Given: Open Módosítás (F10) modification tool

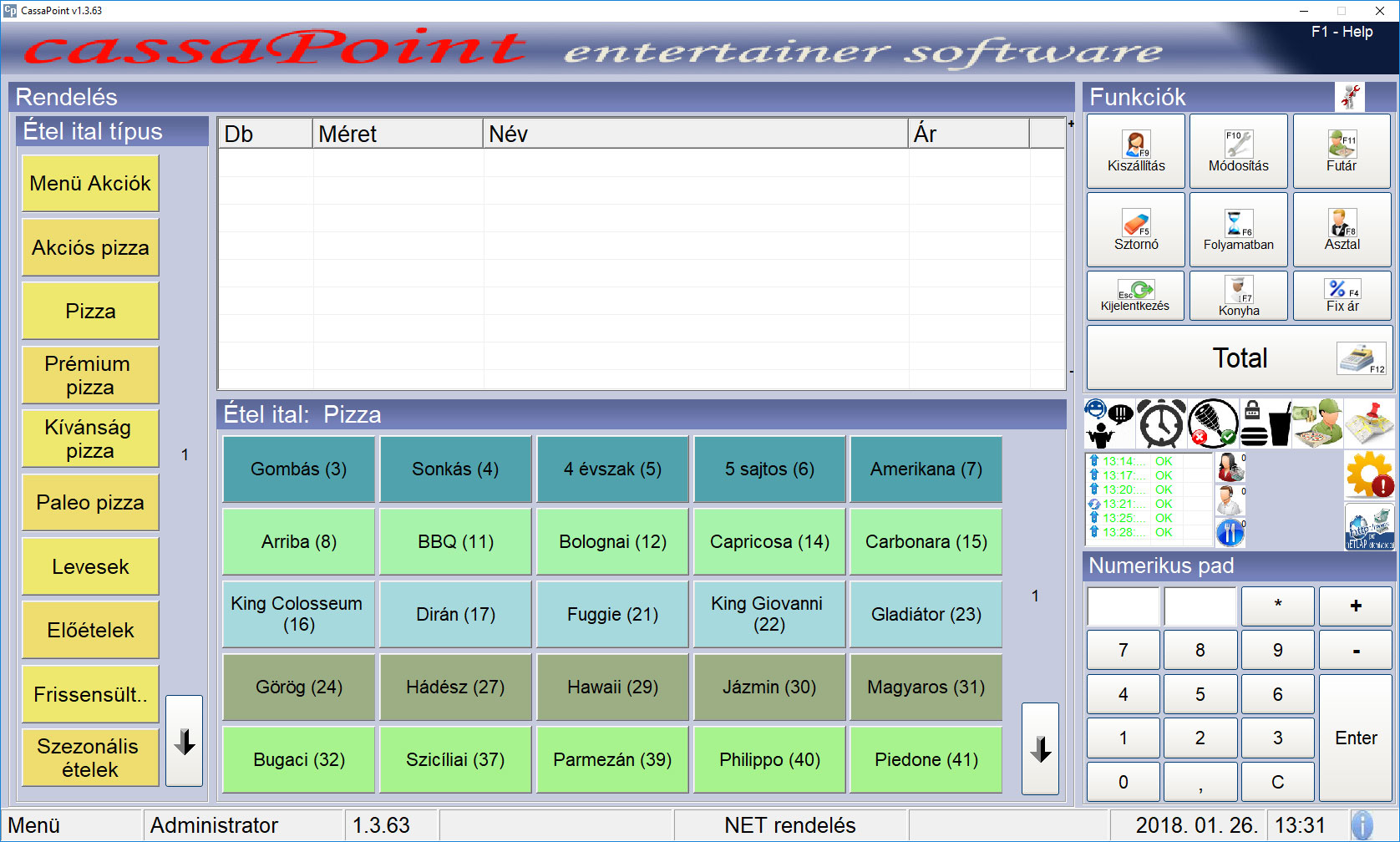Looking at the screenshot, I should [x=1239, y=151].
